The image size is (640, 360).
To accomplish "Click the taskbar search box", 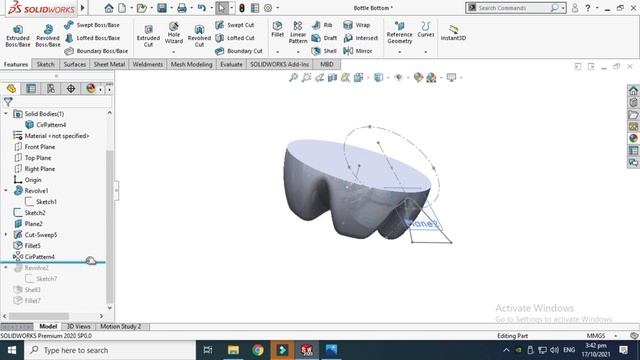I will pyautogui.click(x=110, y=350).
